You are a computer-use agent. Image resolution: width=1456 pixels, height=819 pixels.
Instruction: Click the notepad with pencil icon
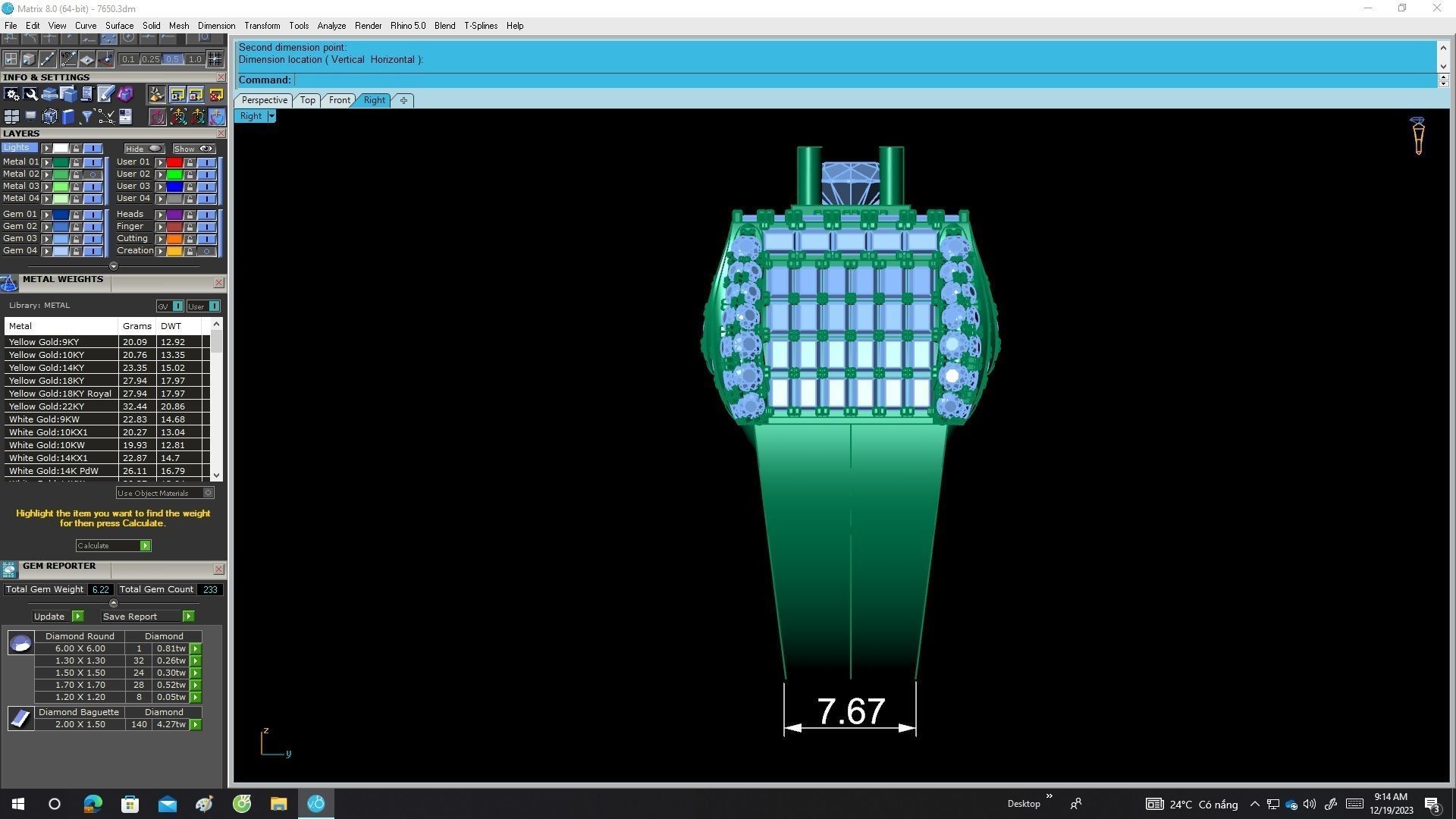[105, 94]
